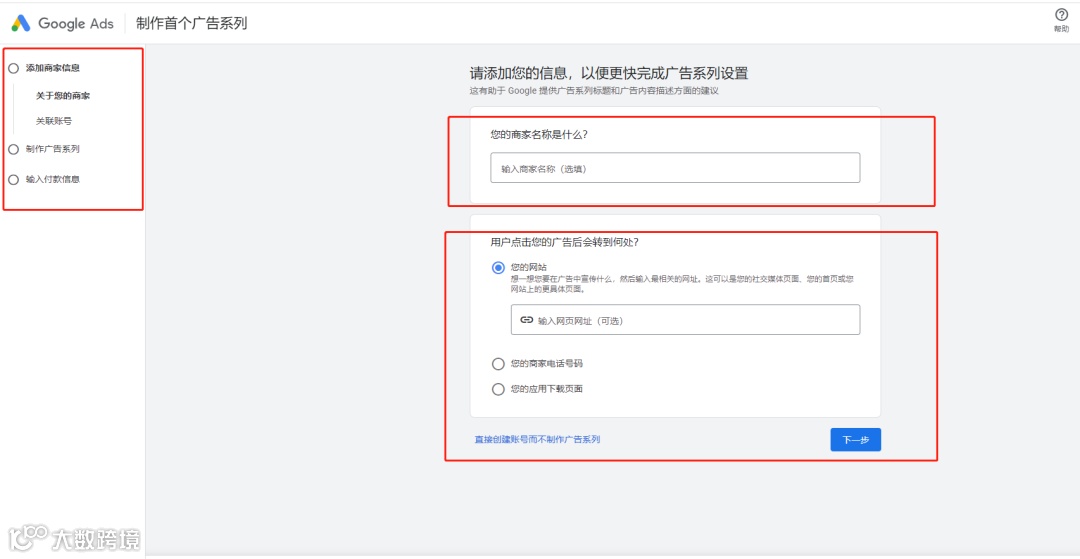The width and height of the screenshot is (1080, 559).
Task: Select the 您的应用下载页面 radio option
Action: click(x=498, y=389)
